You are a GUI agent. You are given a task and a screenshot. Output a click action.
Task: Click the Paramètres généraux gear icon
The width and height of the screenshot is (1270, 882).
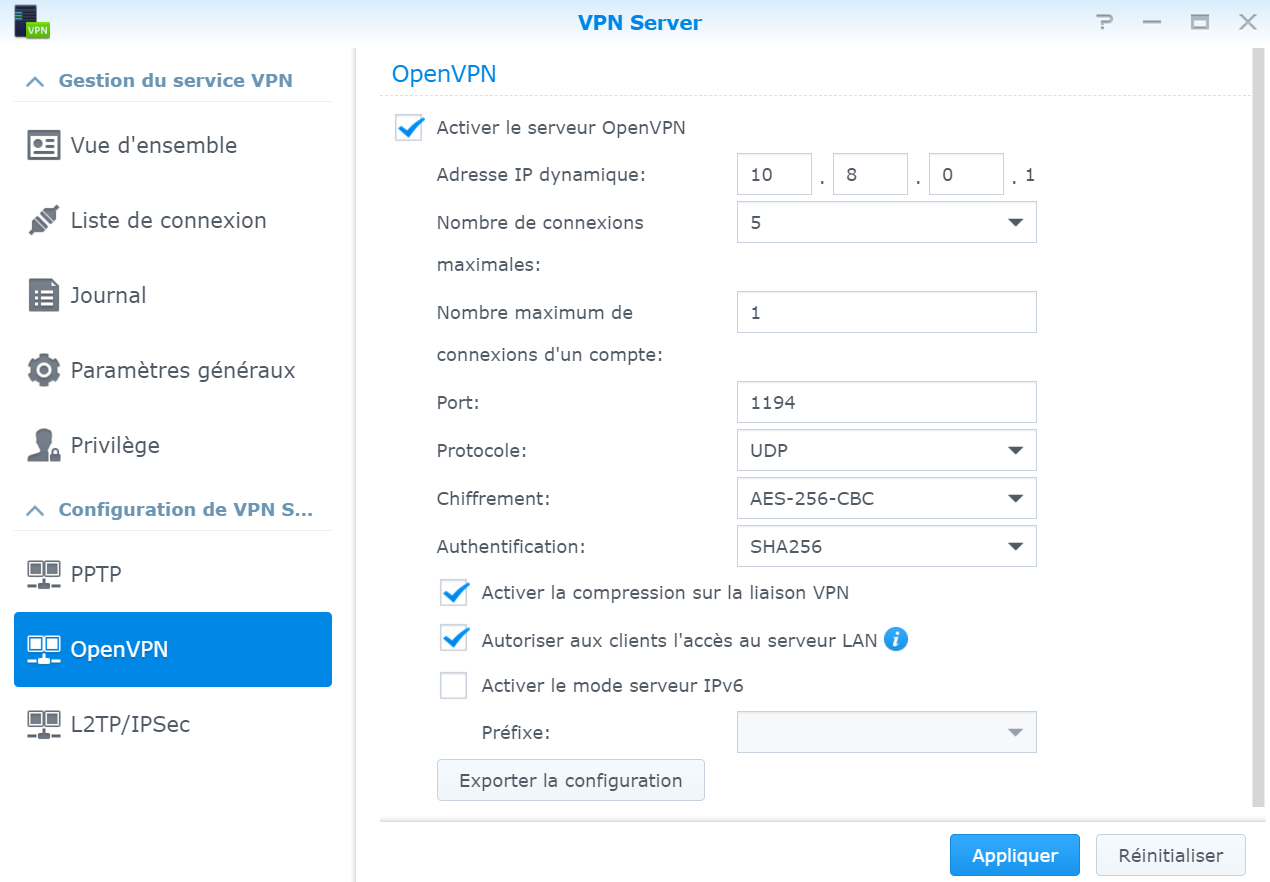tap(43, 371)
